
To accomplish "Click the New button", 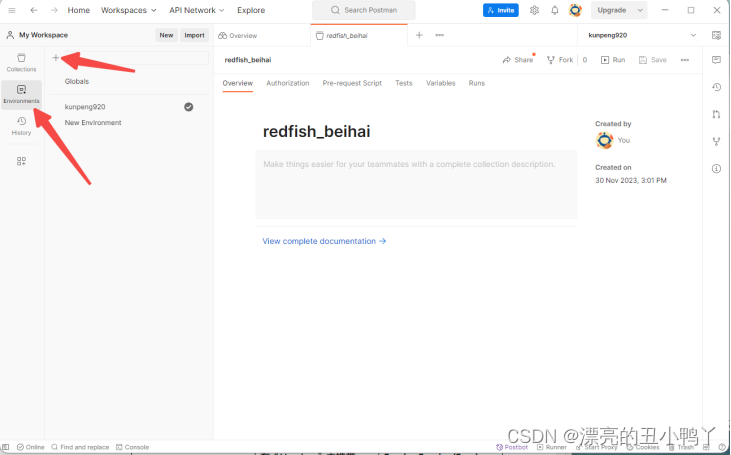I will tap(166, 35).
